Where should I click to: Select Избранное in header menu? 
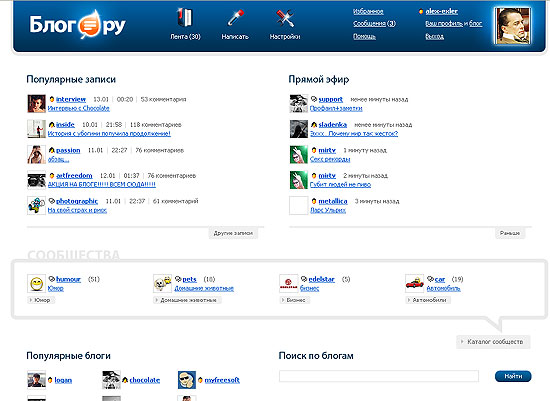click(368, 12)
